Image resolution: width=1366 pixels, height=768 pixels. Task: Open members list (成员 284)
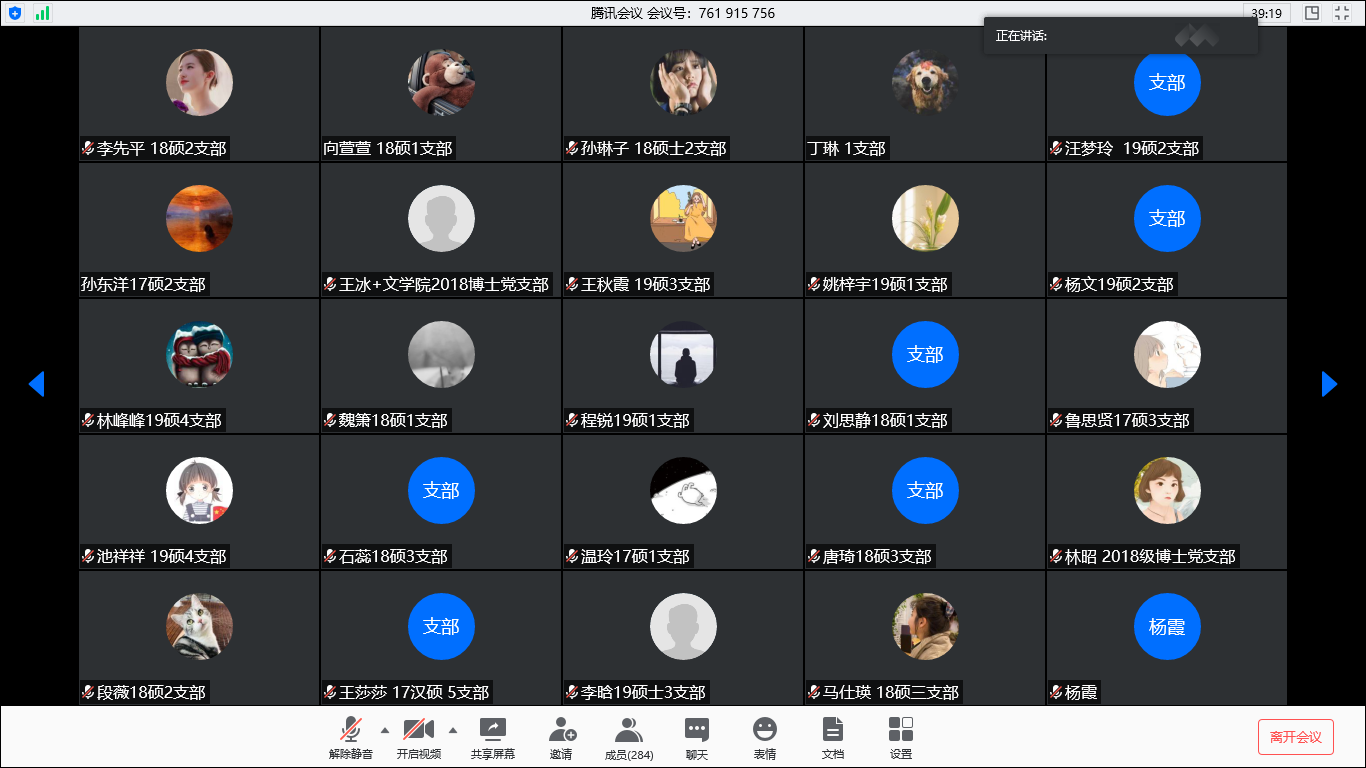[629, 738]
